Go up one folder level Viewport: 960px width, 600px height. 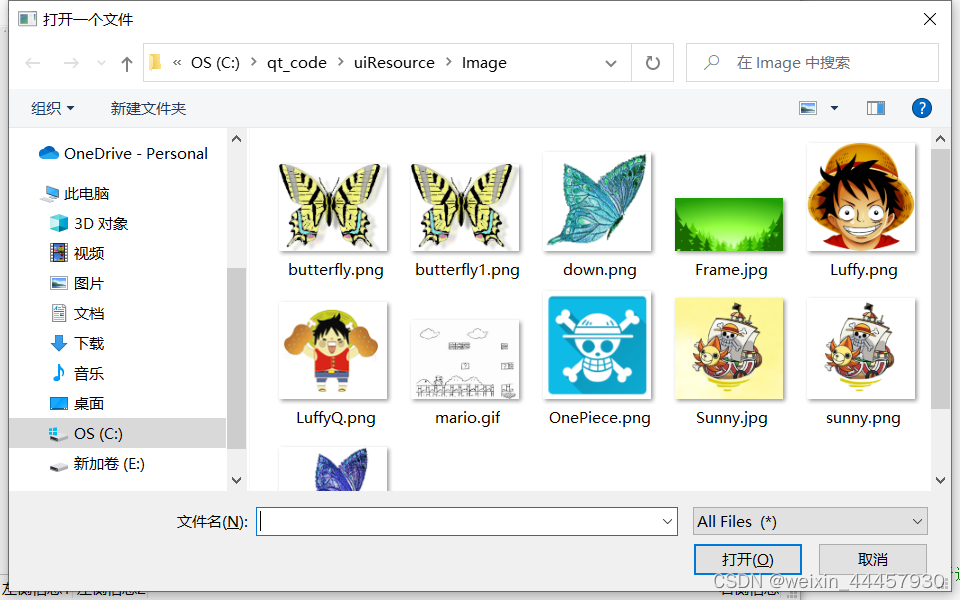127,63
